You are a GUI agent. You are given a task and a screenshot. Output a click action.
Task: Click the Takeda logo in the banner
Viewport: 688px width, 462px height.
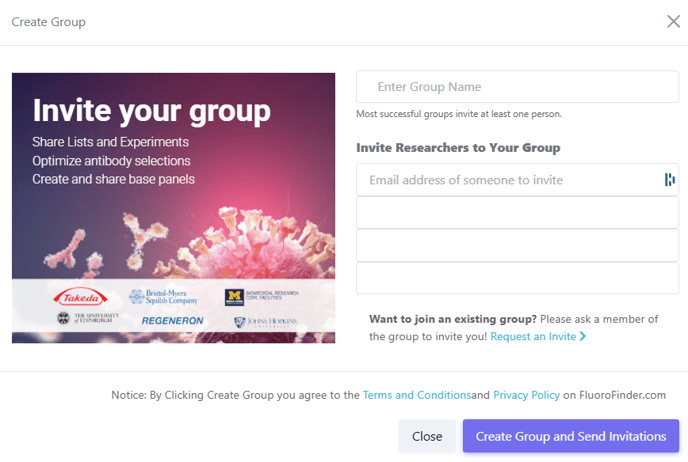[x=80, y=298]
